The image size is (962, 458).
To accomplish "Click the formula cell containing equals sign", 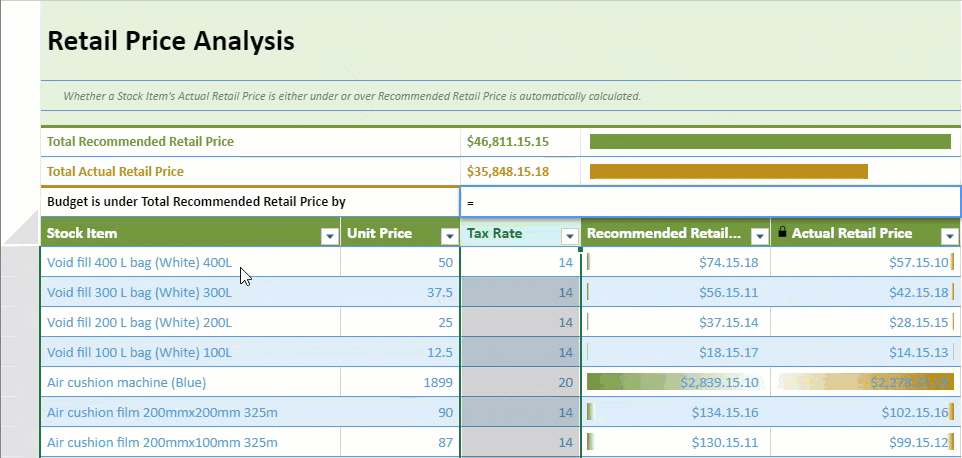I will tap(710, 202).
